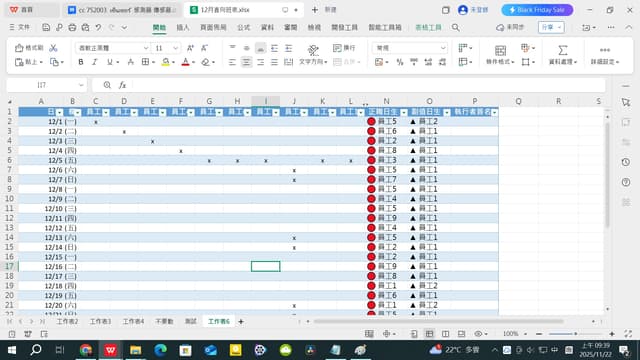The height and width of the screenshot is (360, 640).
Task: Open the Insert ribbon tab
Action: click(182, 27)
